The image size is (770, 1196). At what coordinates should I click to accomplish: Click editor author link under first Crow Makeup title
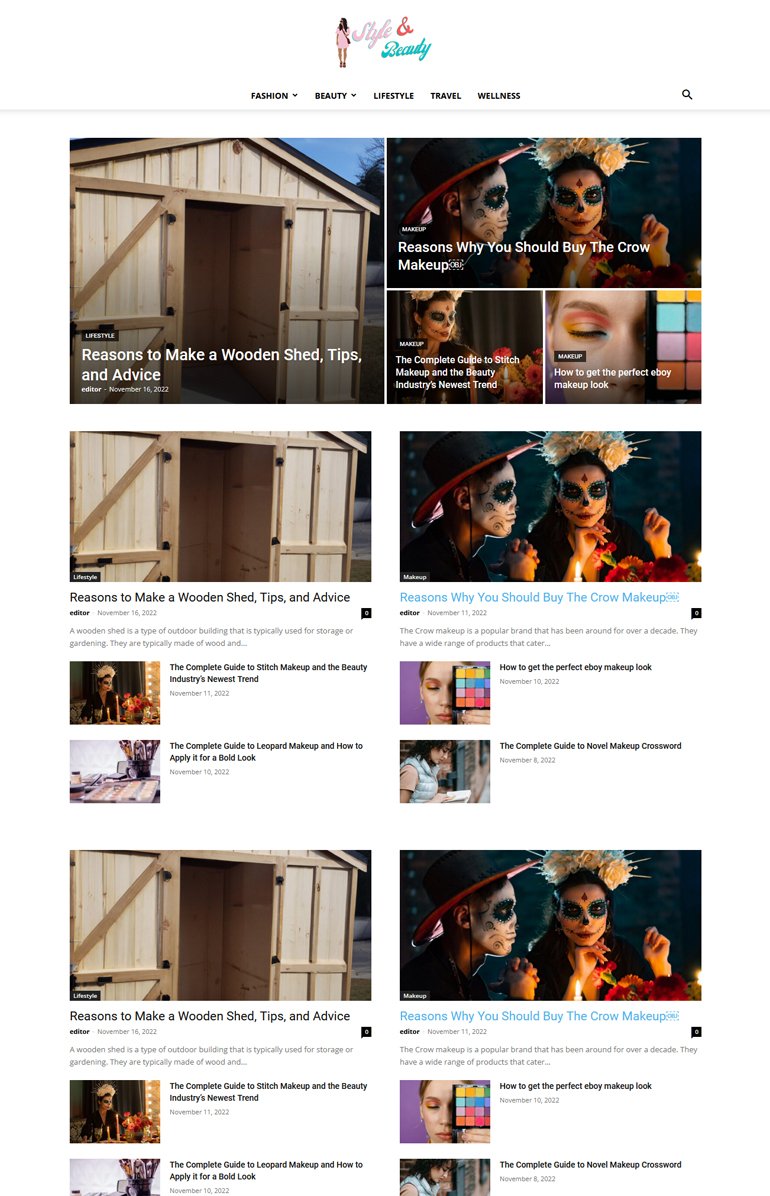(409, 613)
